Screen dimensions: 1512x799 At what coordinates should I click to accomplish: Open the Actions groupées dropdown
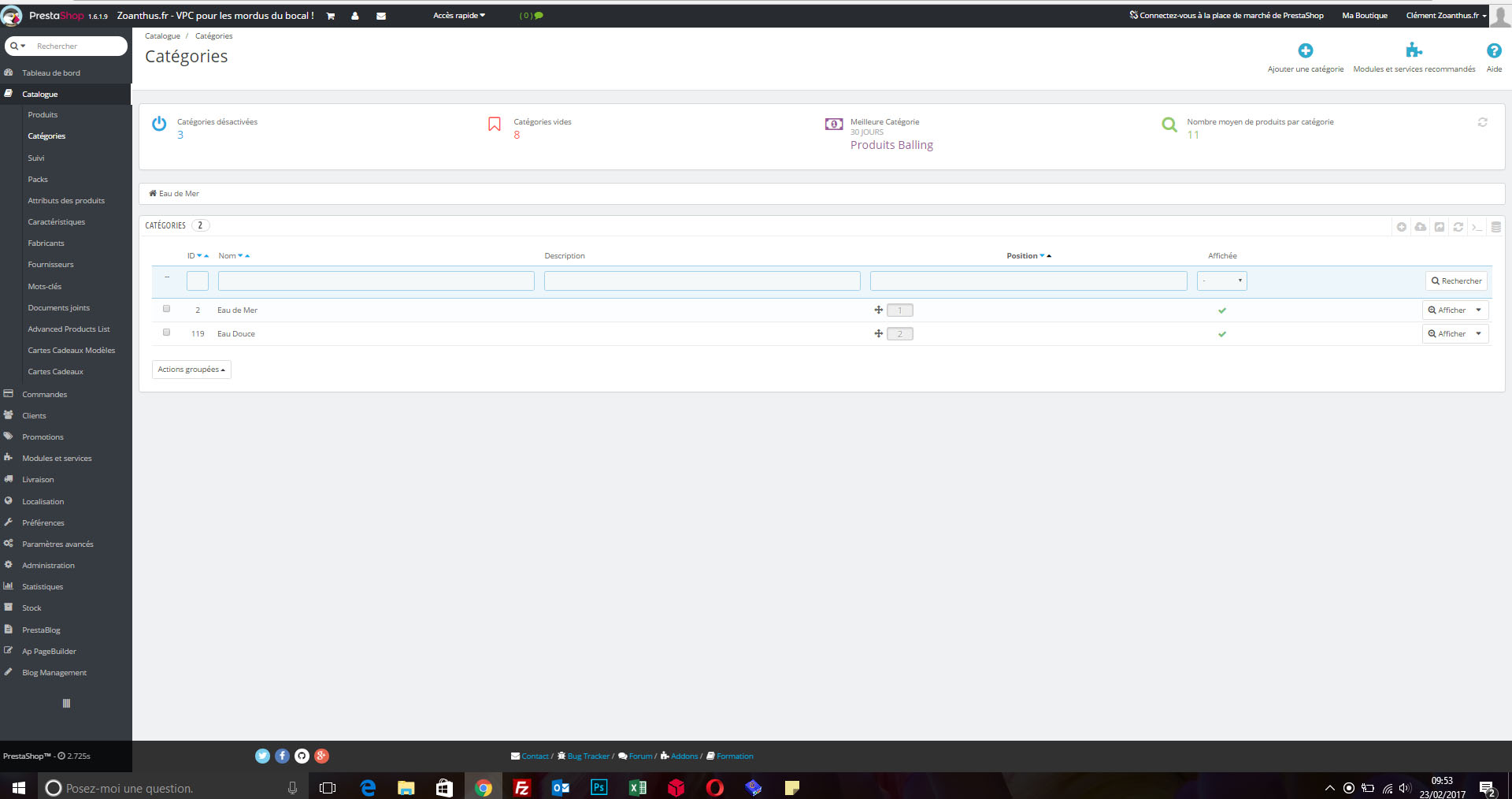pos(191,370)
